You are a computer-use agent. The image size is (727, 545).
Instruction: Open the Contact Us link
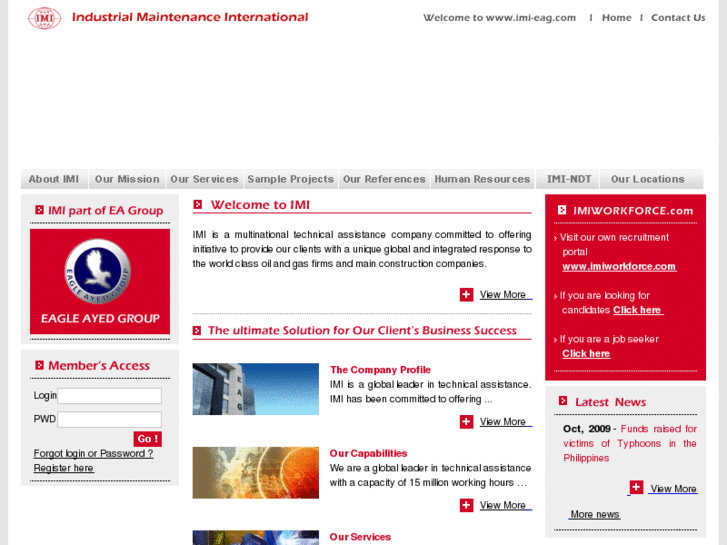click(678, 18)
